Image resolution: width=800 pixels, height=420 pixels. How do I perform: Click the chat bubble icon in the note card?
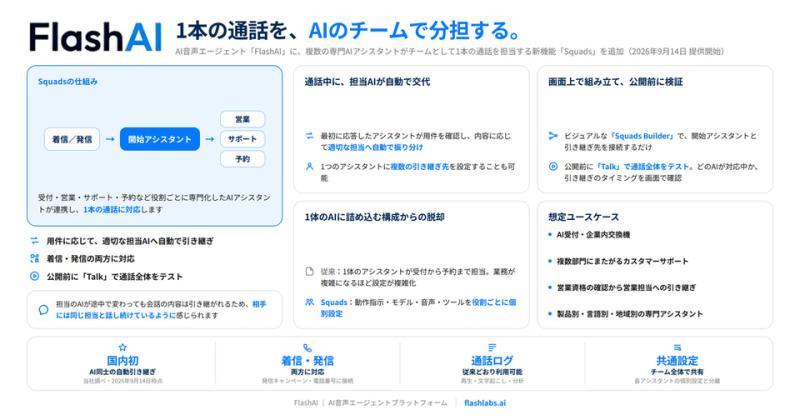43,309
